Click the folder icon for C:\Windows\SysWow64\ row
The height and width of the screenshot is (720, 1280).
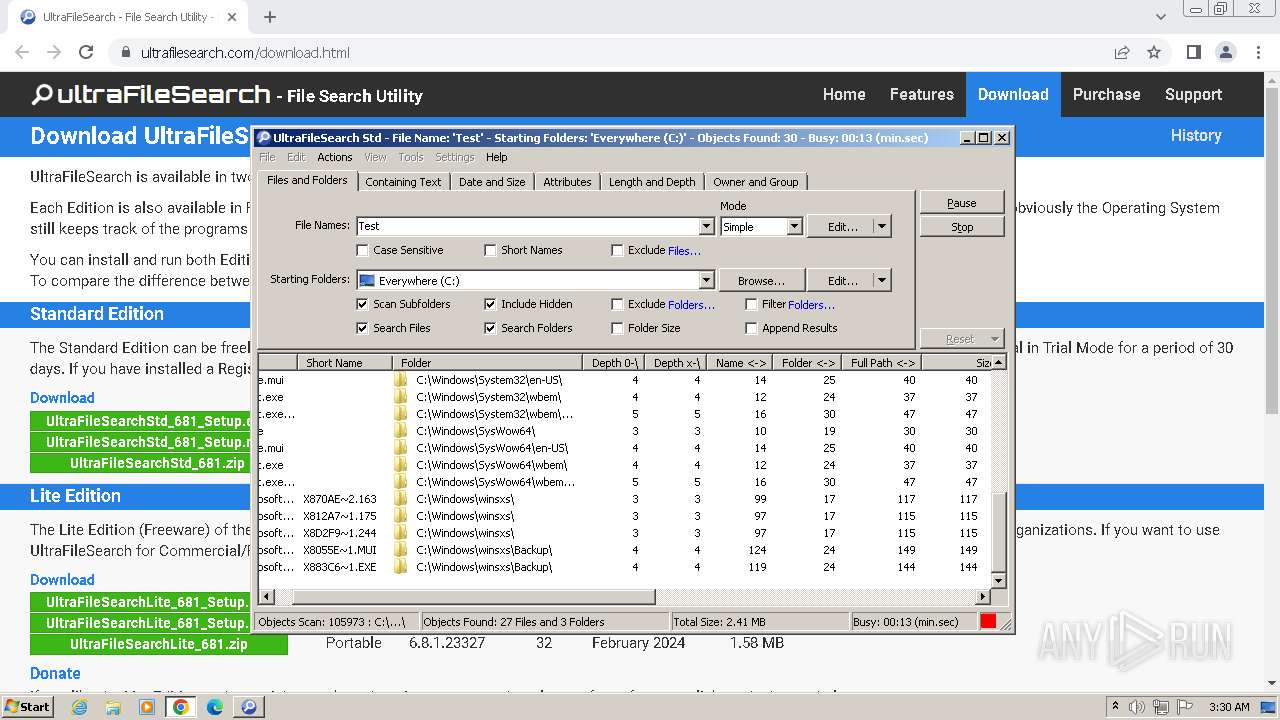[401, 431]
